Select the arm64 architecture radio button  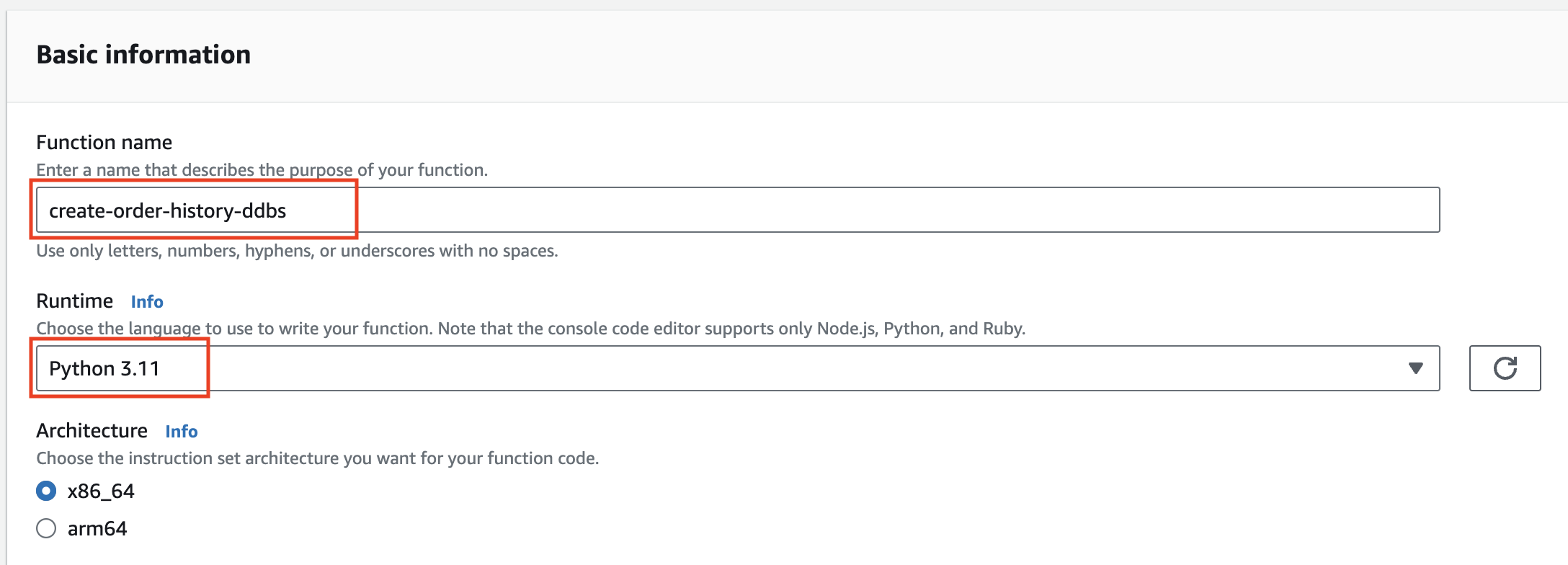46,528
